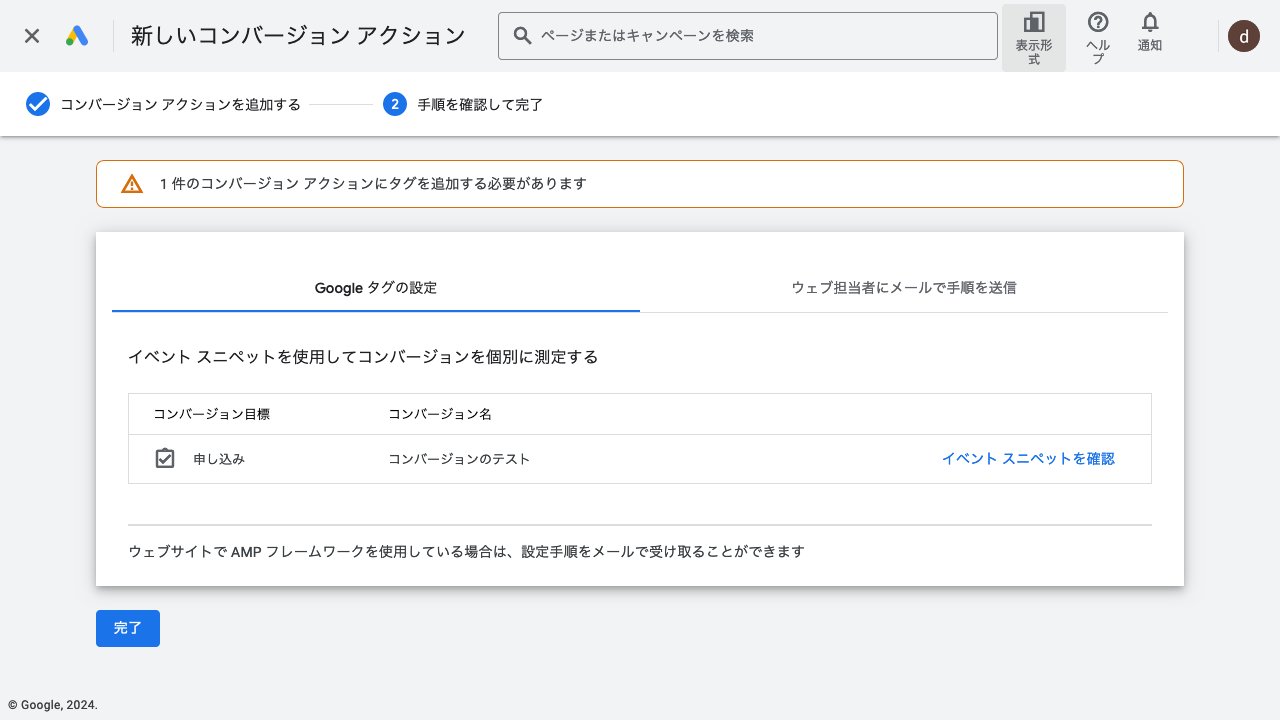The width and height of the screenshot is (1280, 720).
Task: Focus the page or campaign search field
Action: click(760, 36)
